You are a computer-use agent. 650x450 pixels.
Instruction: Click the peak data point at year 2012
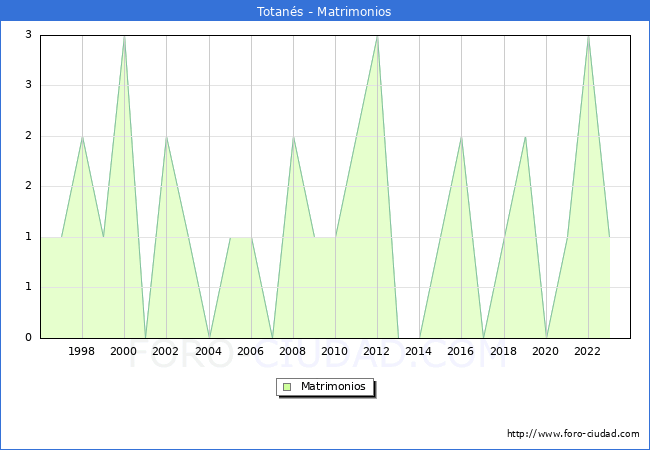(377, 37)
